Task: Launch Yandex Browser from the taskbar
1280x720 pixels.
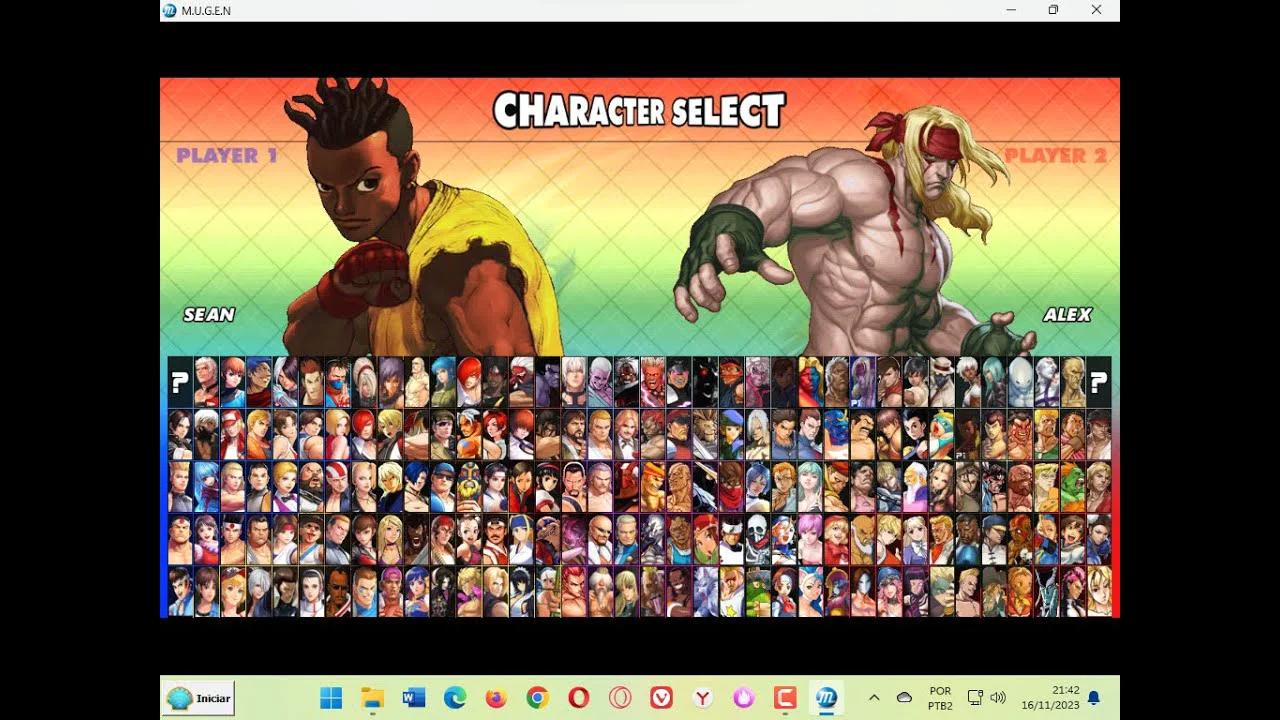Action: pos(701,697)
